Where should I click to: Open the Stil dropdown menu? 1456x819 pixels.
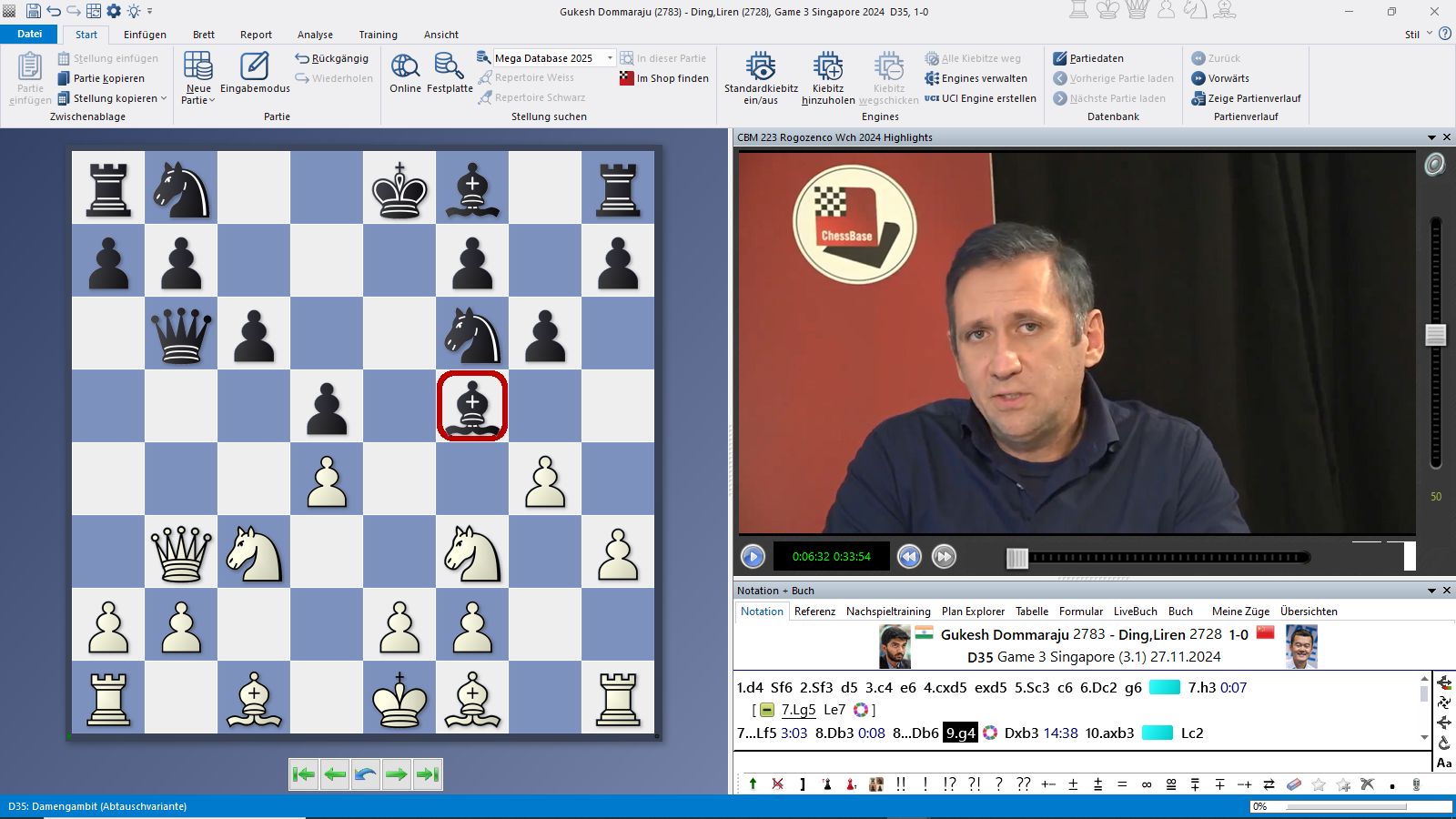pyautogui.click(x=1417, y=35)
